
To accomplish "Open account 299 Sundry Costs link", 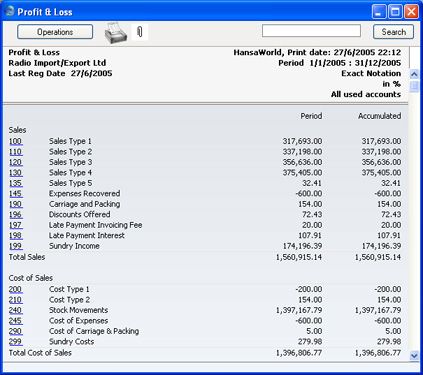I will pos(15,342).
